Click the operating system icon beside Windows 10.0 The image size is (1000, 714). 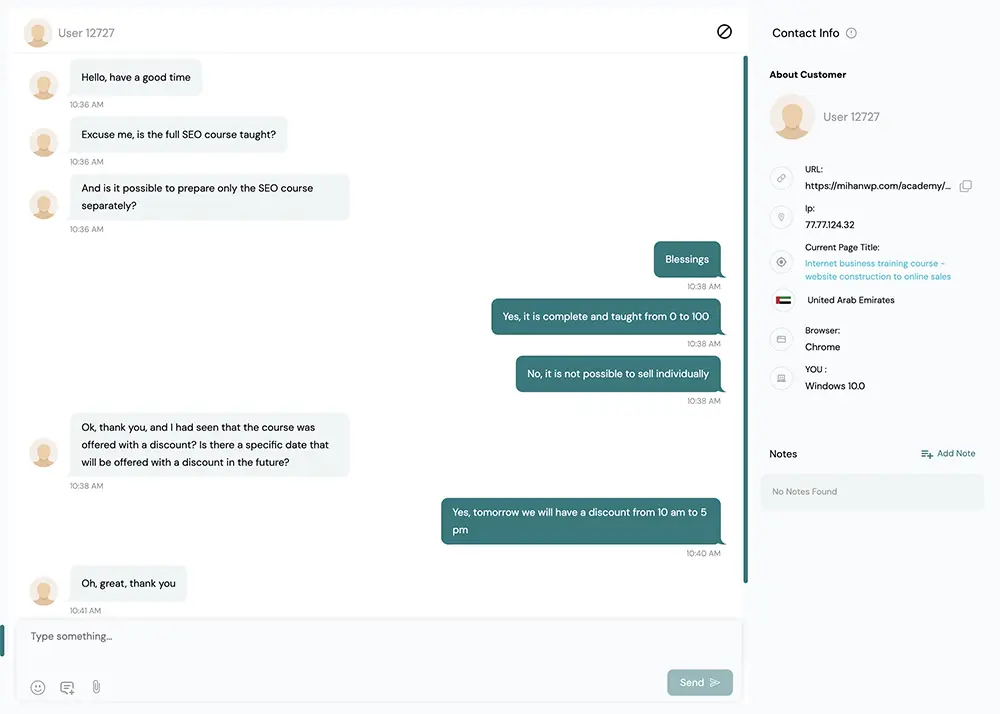pos(781,378)
